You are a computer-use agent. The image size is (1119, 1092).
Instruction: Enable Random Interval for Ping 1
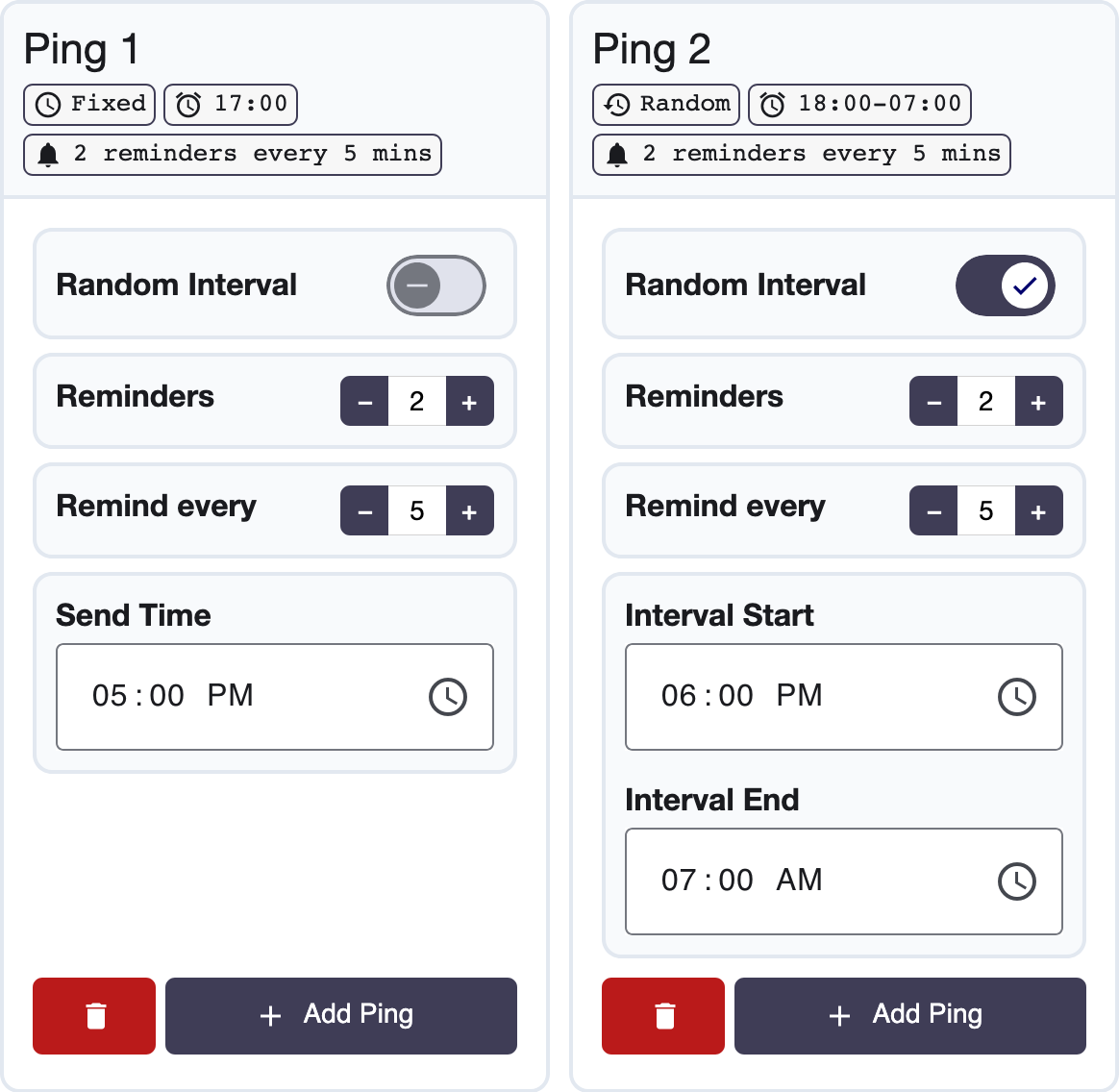click(436, 285)
